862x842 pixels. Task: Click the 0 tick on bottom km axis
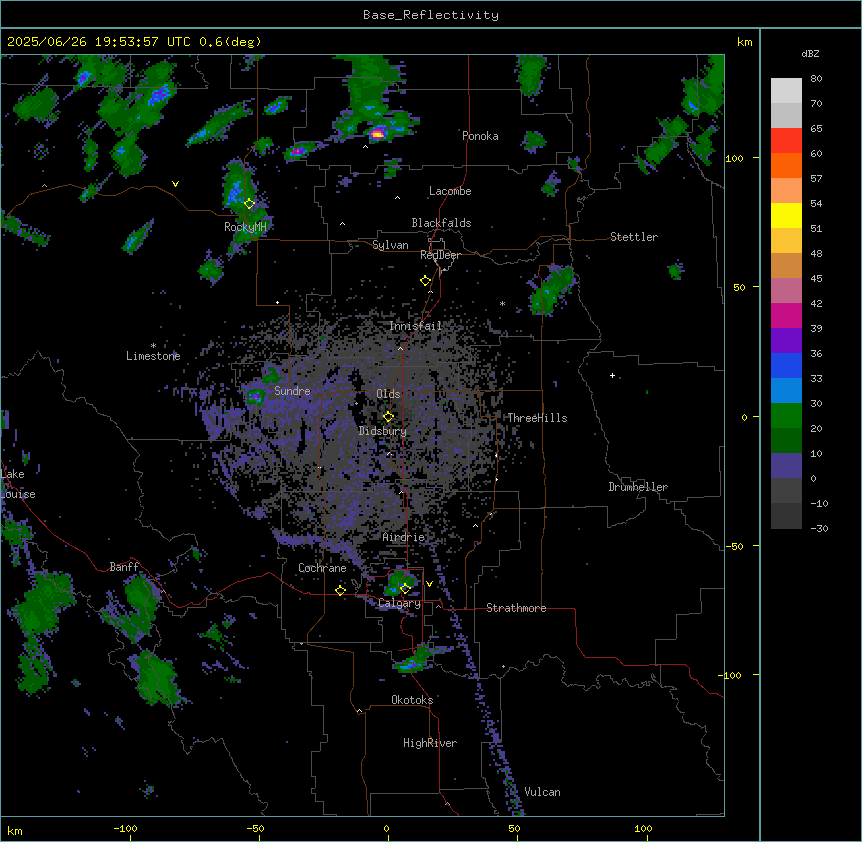click(x=386, y=828)
